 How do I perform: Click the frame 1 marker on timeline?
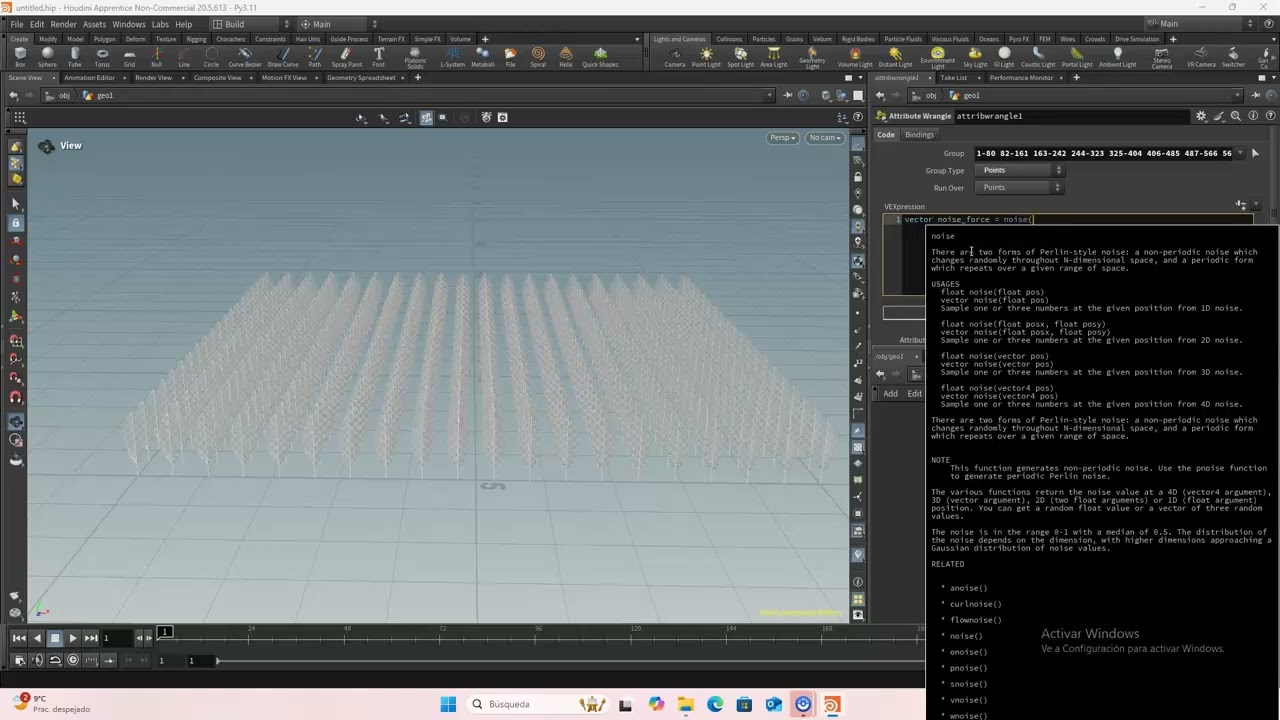165,631
